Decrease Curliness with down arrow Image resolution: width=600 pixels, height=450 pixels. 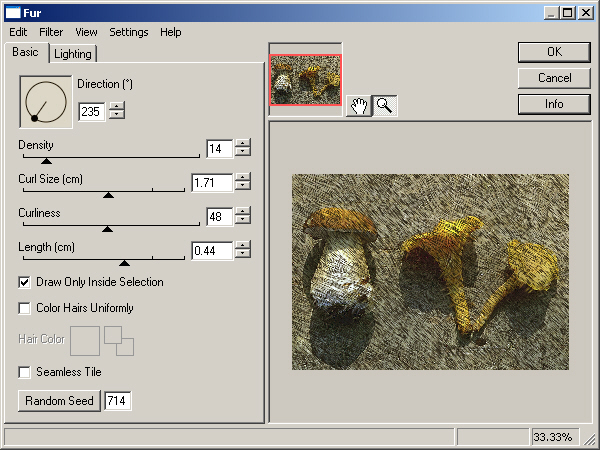[x=243, y=219]
